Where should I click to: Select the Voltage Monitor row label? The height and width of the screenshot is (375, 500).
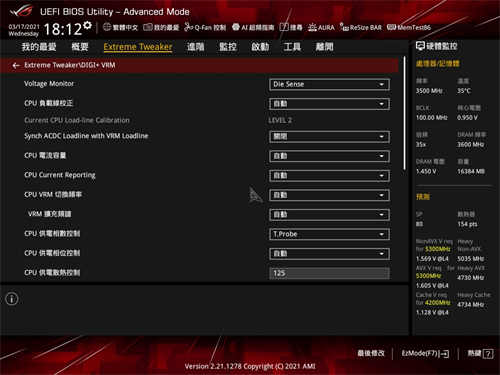pos(49,84)
